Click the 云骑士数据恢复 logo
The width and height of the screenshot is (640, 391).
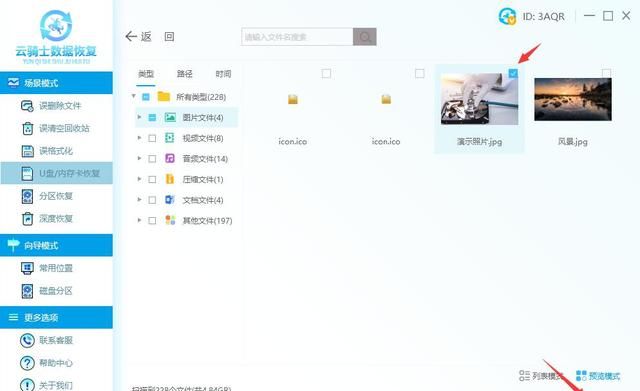click(x=56, y=37)
